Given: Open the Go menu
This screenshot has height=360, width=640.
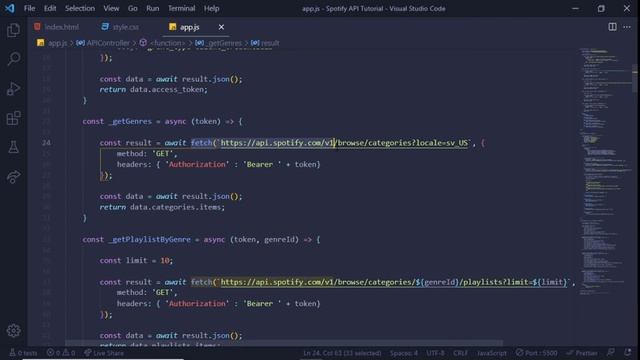Looking at the screenshot, I should [x=133, y=8].
